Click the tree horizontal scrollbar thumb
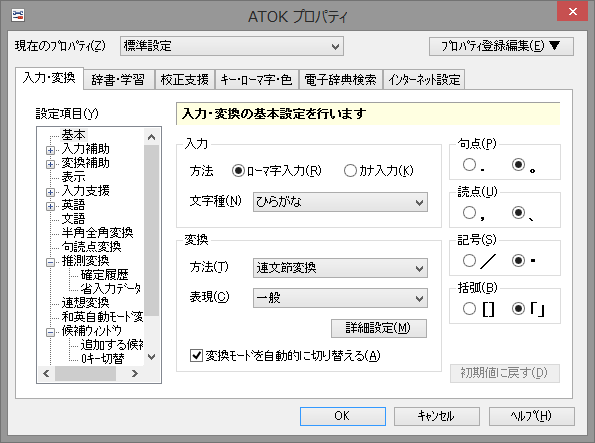 click(85, 374)
